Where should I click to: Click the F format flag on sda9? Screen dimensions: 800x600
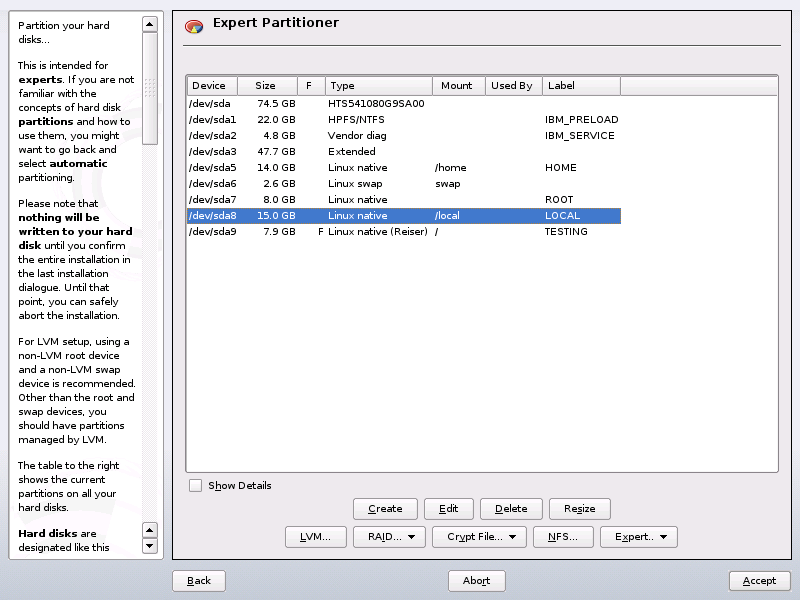click(321, 232)
